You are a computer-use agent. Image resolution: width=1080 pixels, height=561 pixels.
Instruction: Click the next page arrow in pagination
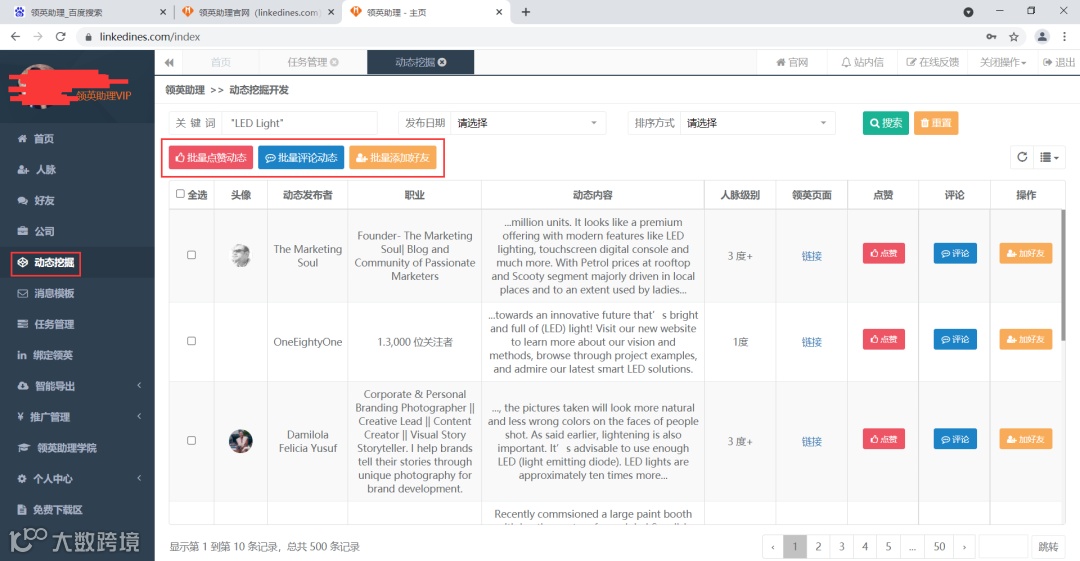964,547
